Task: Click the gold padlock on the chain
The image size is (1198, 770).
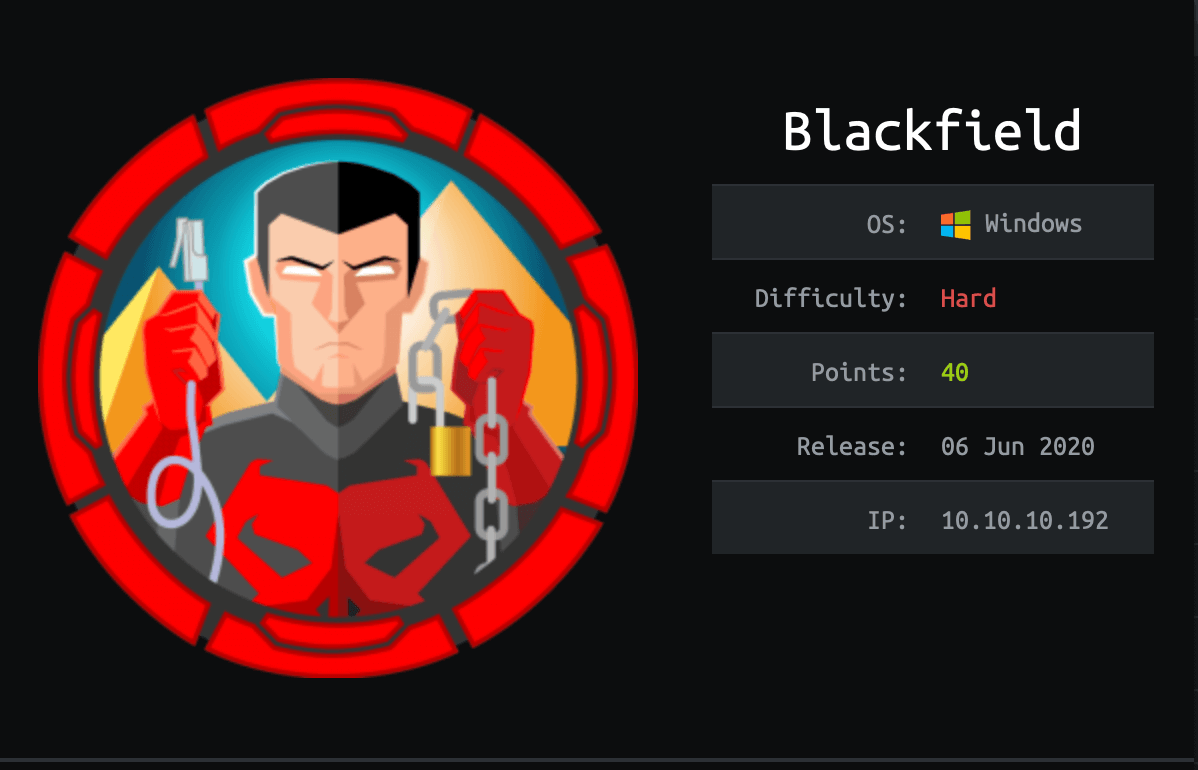Action: point(451,451)
